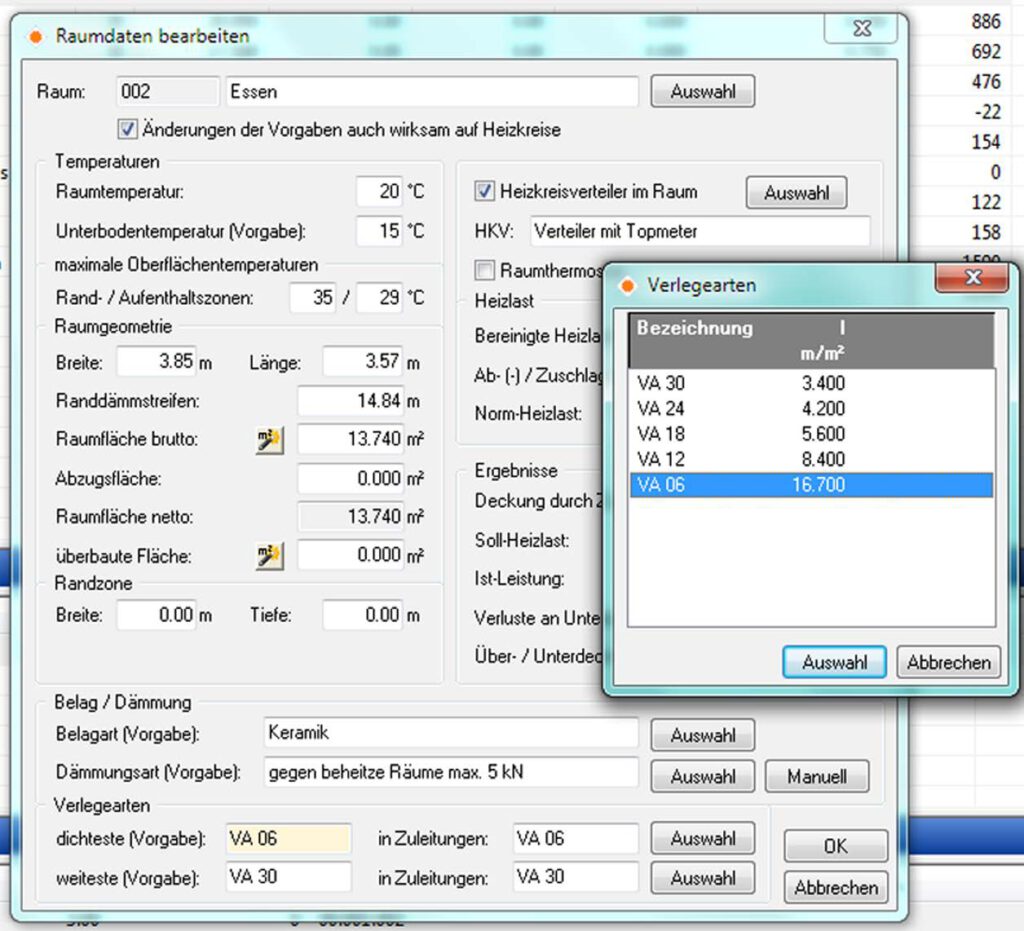Image resolution: width=1024 pixels, height=931 pixels.
Task: Select VA 30 in the Verlegearten list
Action: coord(810,383)
